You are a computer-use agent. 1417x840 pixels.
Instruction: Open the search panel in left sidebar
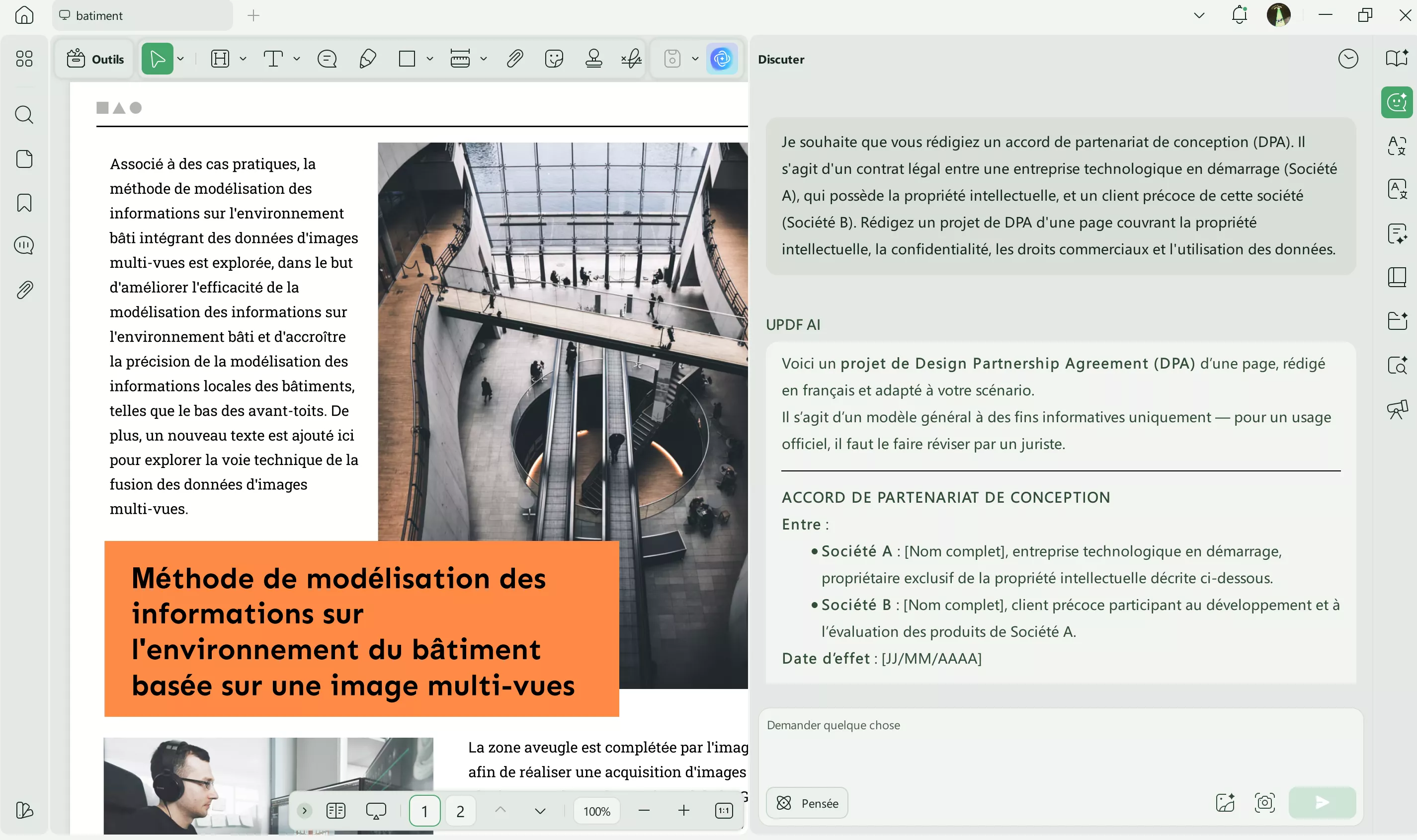click(x=24, y=115)
